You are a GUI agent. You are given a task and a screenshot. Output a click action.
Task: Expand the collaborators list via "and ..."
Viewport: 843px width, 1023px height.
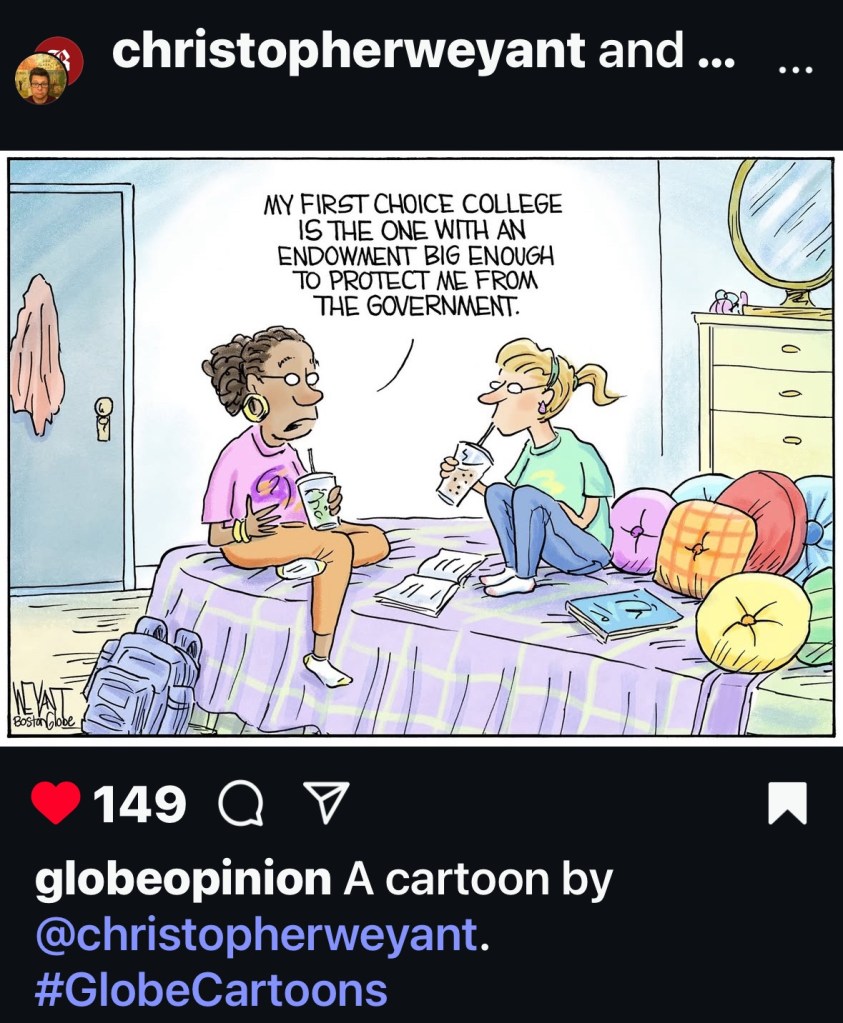pyautogui.click(x=667, y=51)
